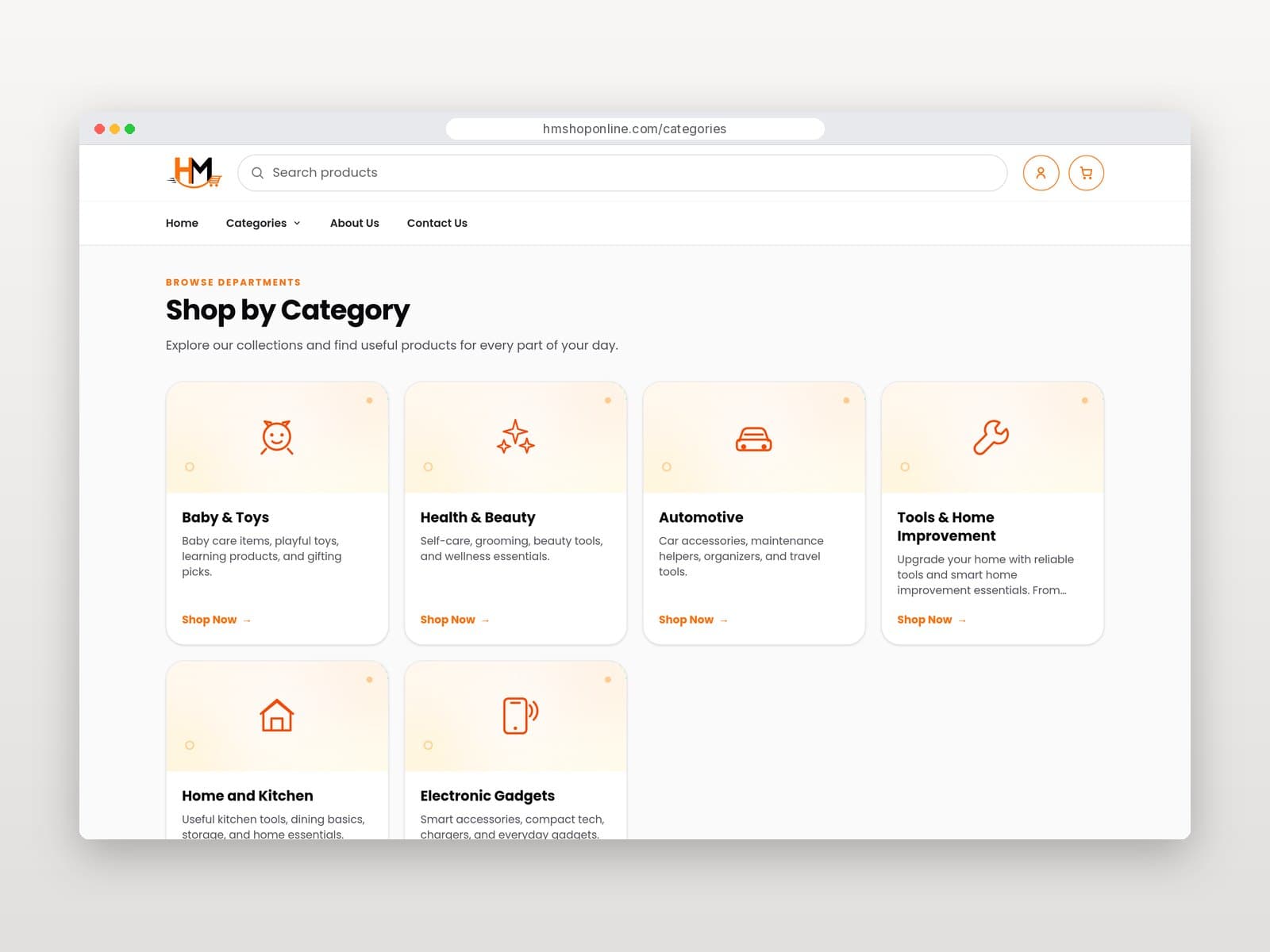Click the Baby & Toys face icon

(277, 437)
